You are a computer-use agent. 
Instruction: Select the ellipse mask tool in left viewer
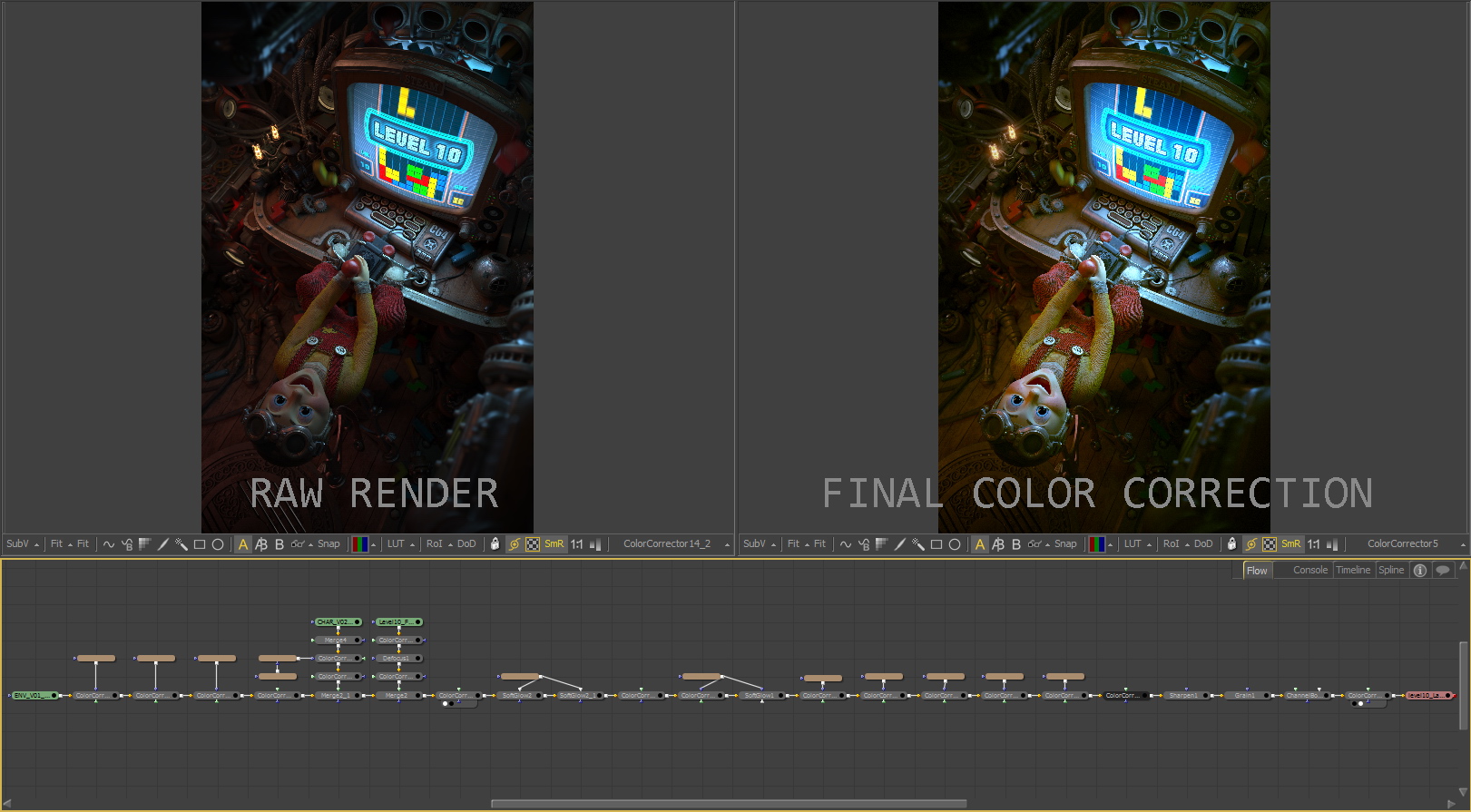coord(218,544)
